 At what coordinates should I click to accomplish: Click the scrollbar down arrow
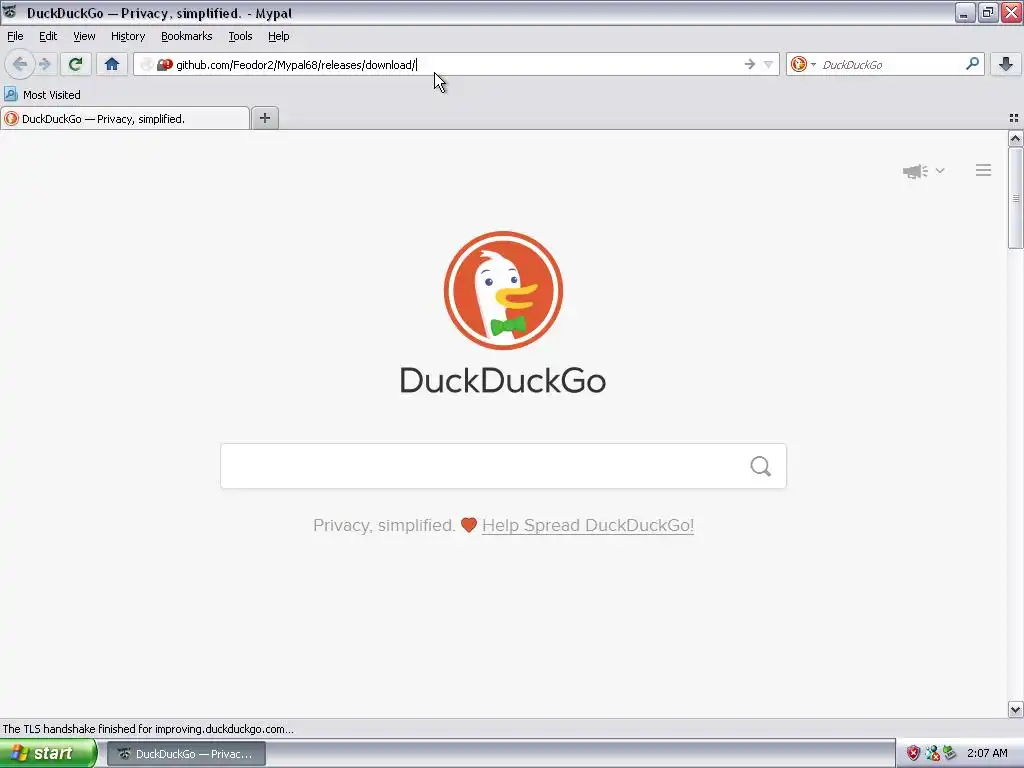(1015, 709)
